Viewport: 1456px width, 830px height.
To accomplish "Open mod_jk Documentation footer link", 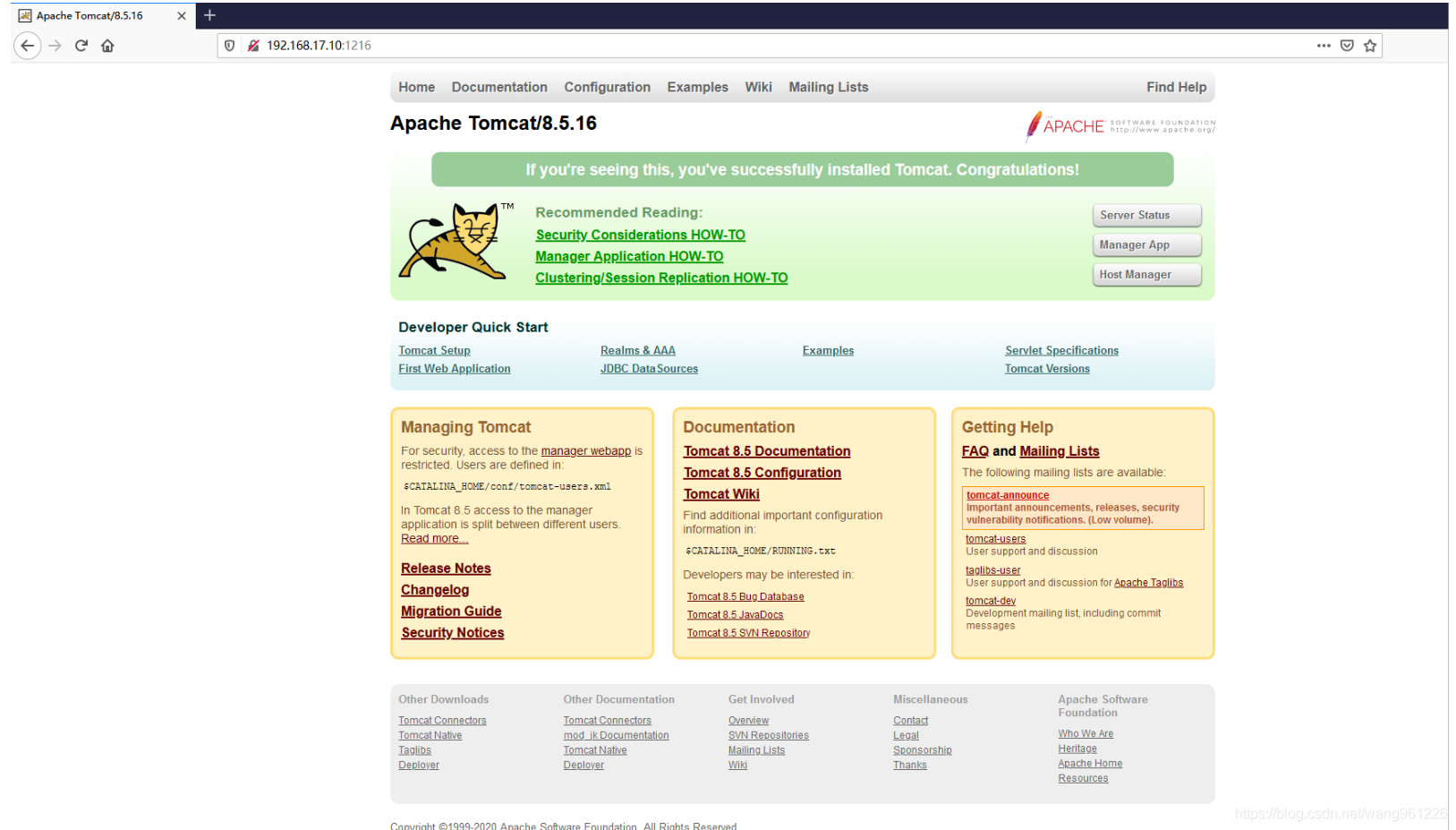I will tap(616, 735).
